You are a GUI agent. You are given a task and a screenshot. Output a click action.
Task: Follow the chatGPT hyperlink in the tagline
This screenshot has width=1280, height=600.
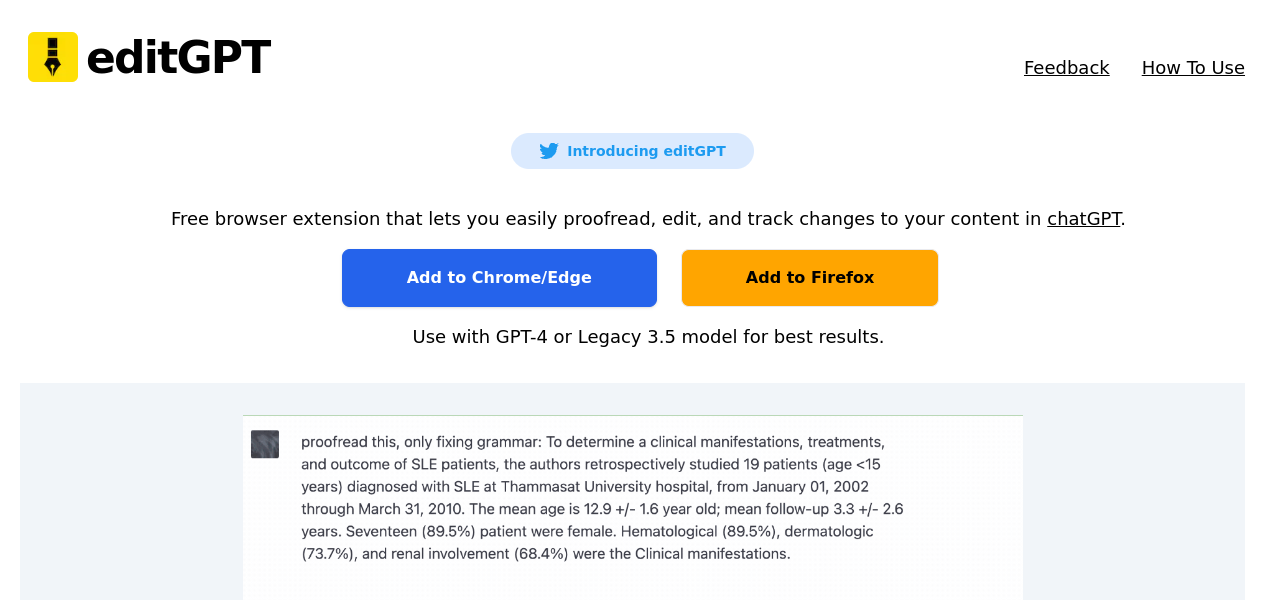pos(1083,219)
